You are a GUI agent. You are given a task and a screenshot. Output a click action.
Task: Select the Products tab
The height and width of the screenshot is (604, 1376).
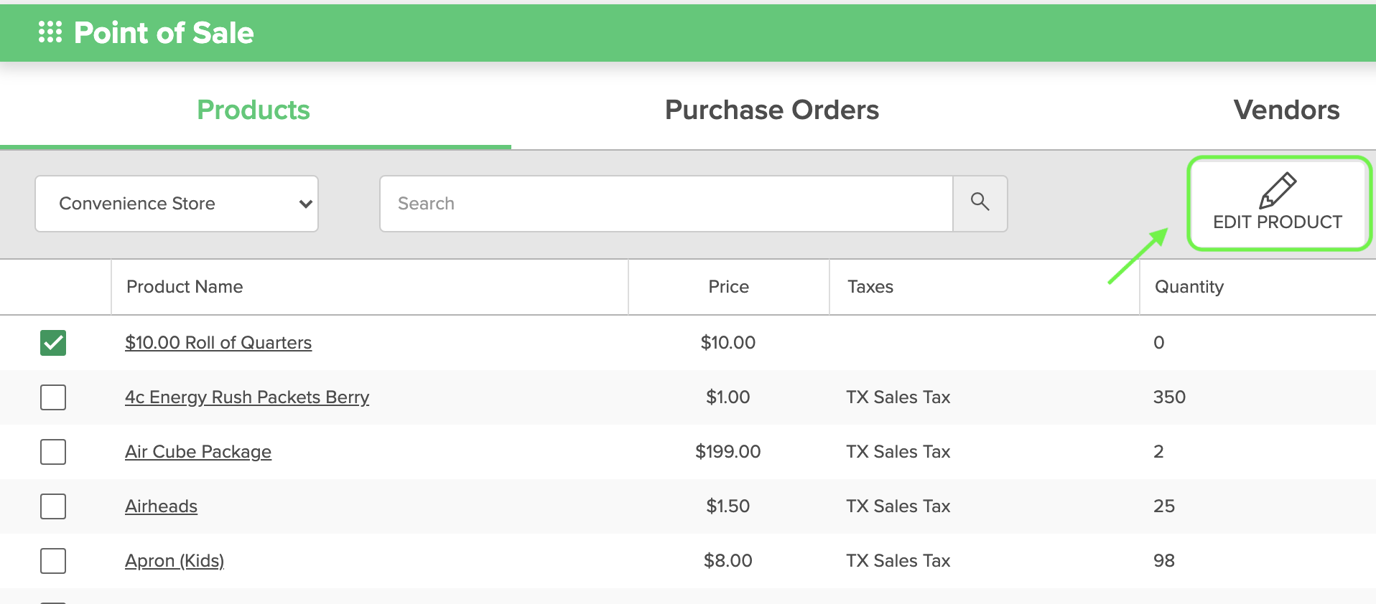click(x=253, y=110)
